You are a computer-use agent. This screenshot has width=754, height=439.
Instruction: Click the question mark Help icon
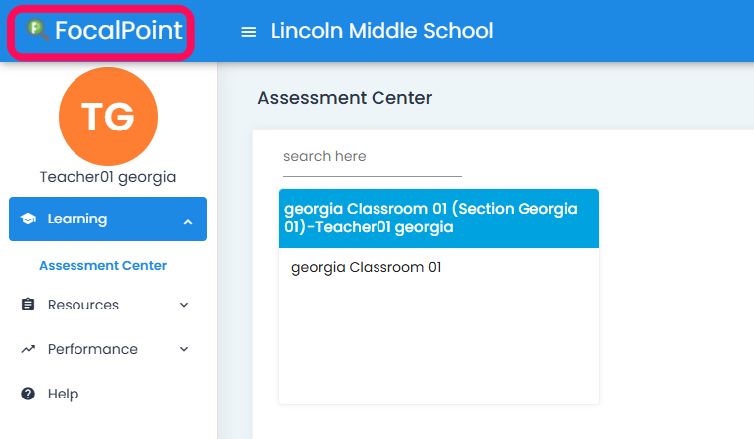pos(28,394)
